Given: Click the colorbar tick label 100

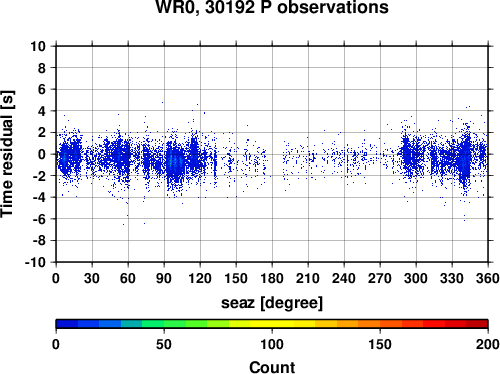Looking at the screenshot, I should pyautogui.click(x=272, y=344).
